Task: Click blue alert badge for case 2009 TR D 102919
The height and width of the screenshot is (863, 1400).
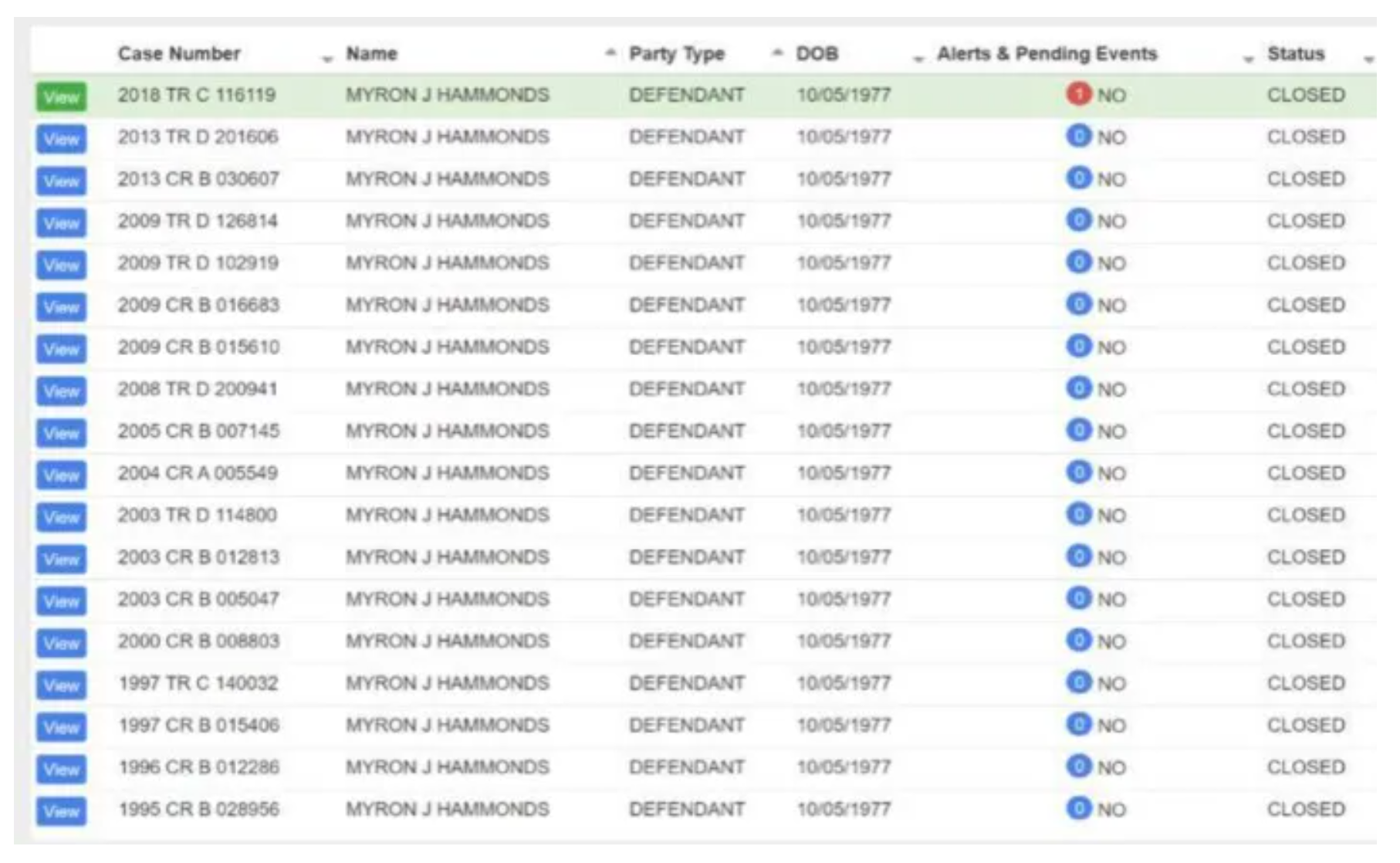Action: [x=1079, y=262]
